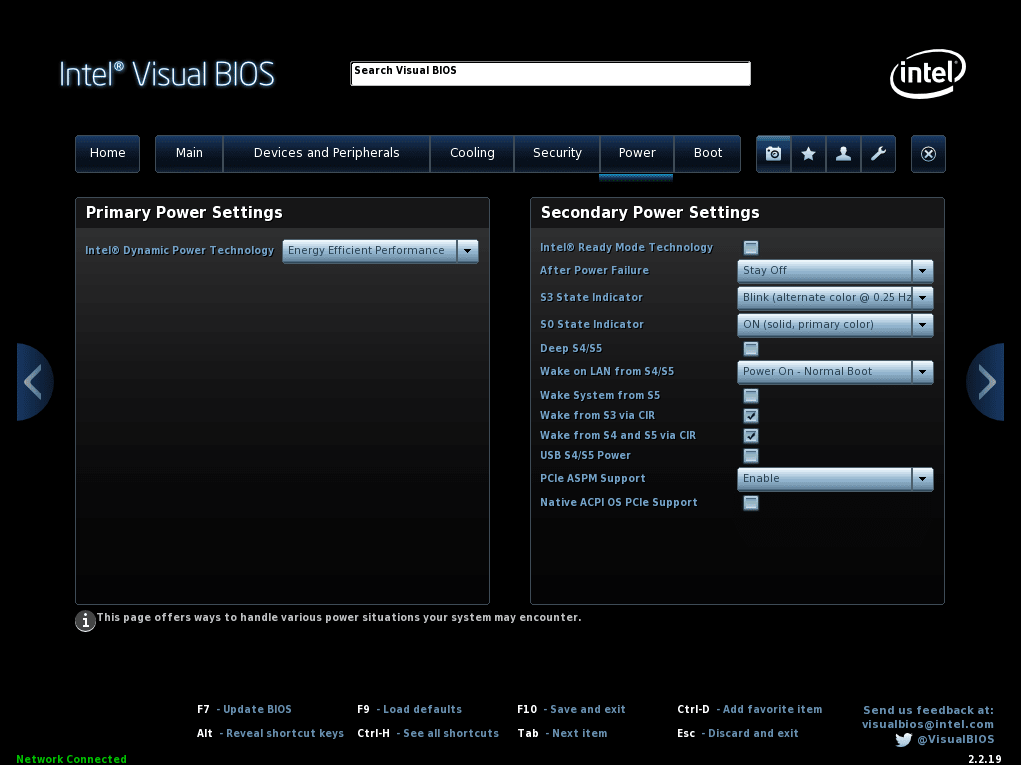Screen dimensions: 1021x765
Task: Go to previous page with left arrow
Action: coord(33,381)
